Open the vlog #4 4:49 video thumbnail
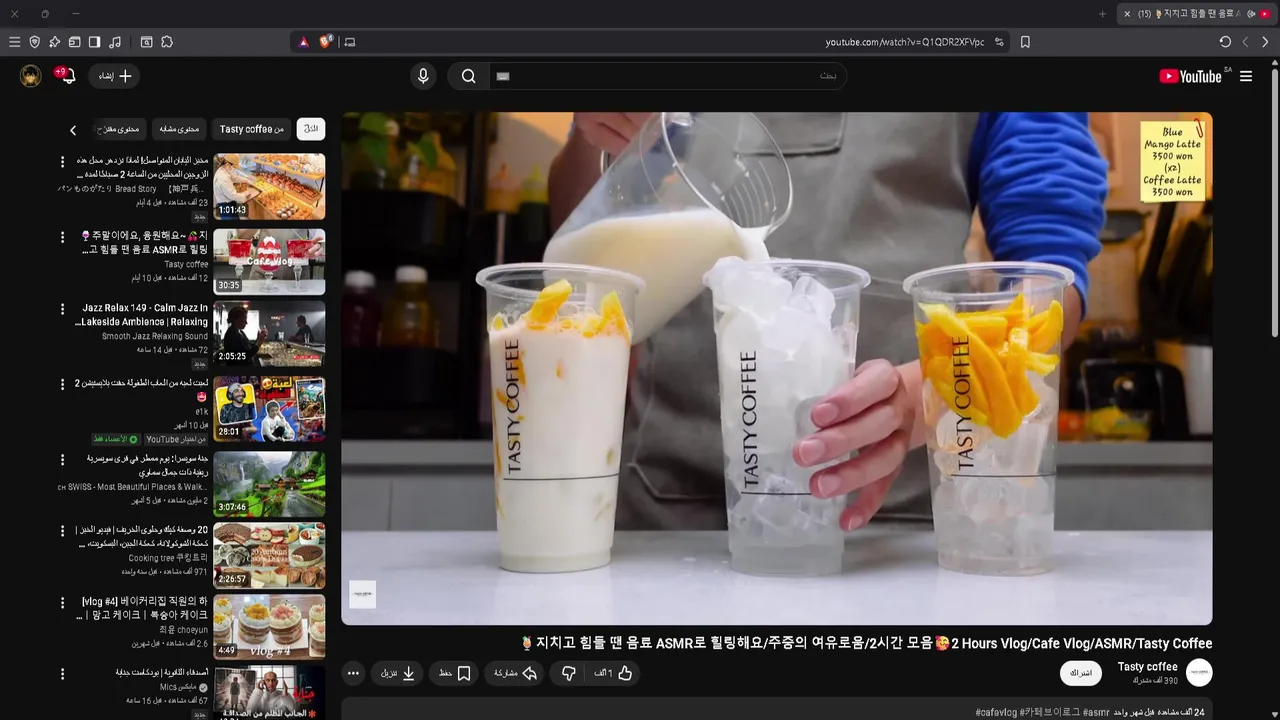 tap(269, 627)
